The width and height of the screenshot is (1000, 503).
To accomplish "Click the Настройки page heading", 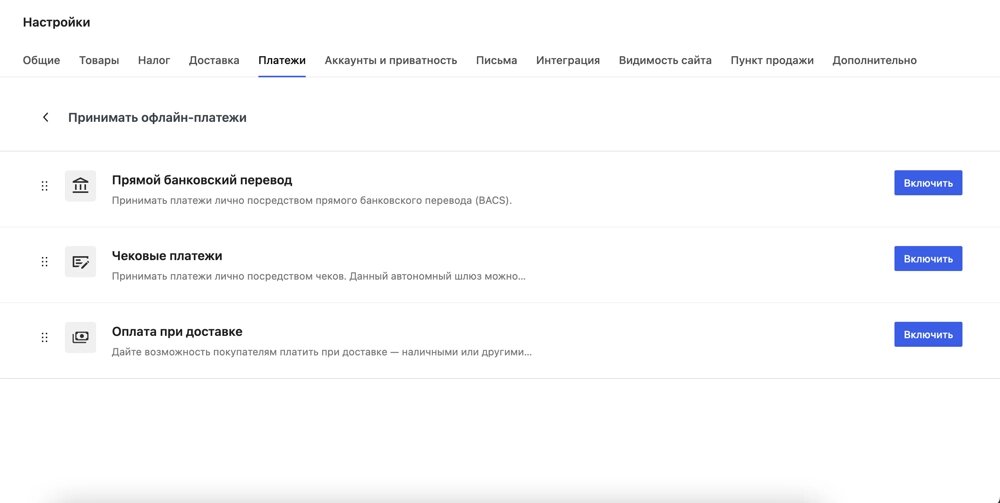I will click(x=57, y=22).
